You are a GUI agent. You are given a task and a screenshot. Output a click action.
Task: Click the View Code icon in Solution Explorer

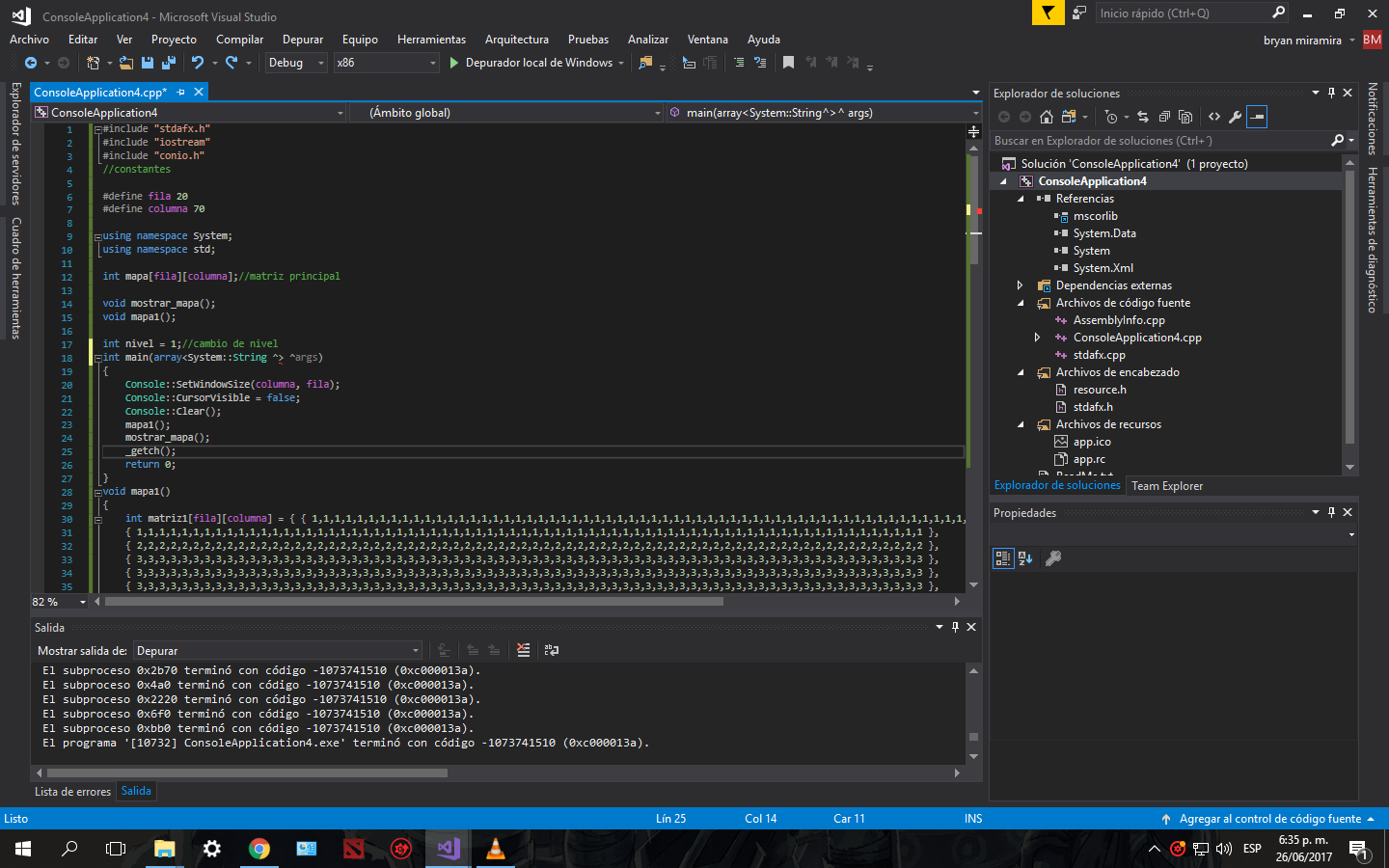(x=1214, y=117)
